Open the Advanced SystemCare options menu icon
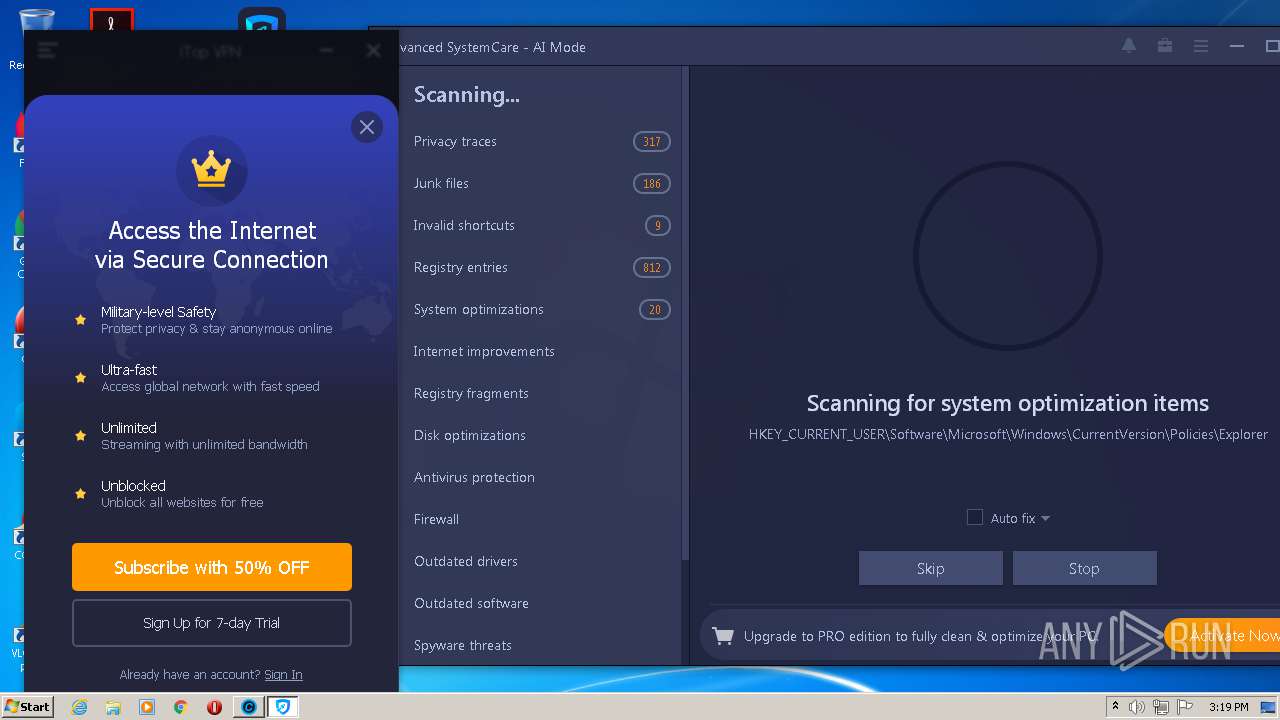Screen dimensions: 1280x720 (1201, 46)
